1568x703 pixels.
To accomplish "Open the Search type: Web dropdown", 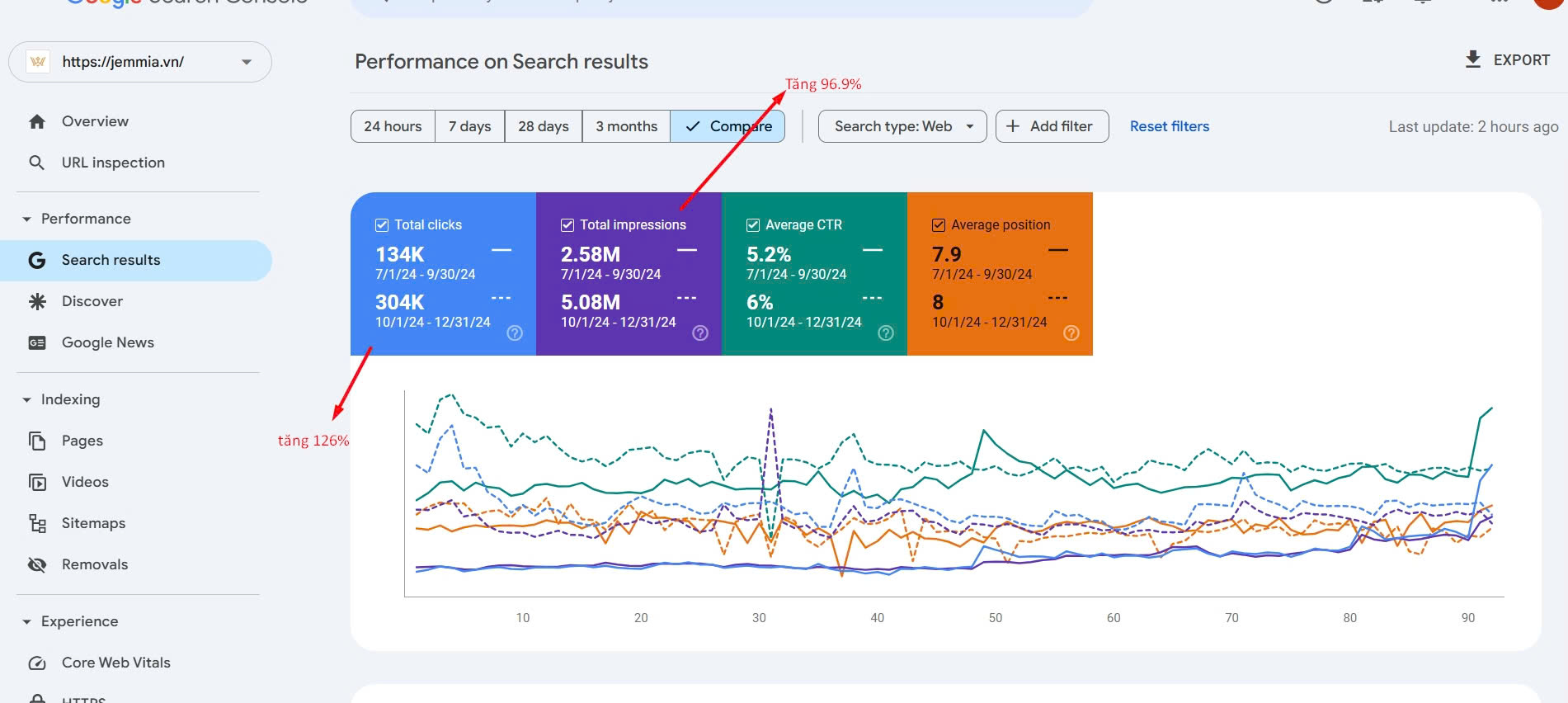I will click(x=902, y=126).
